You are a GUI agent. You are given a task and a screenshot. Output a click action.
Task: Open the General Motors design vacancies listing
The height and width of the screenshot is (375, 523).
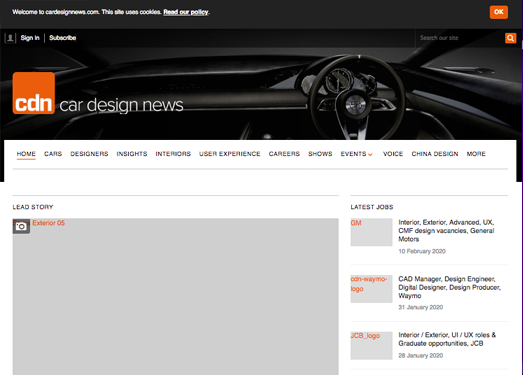coord(446,231)
